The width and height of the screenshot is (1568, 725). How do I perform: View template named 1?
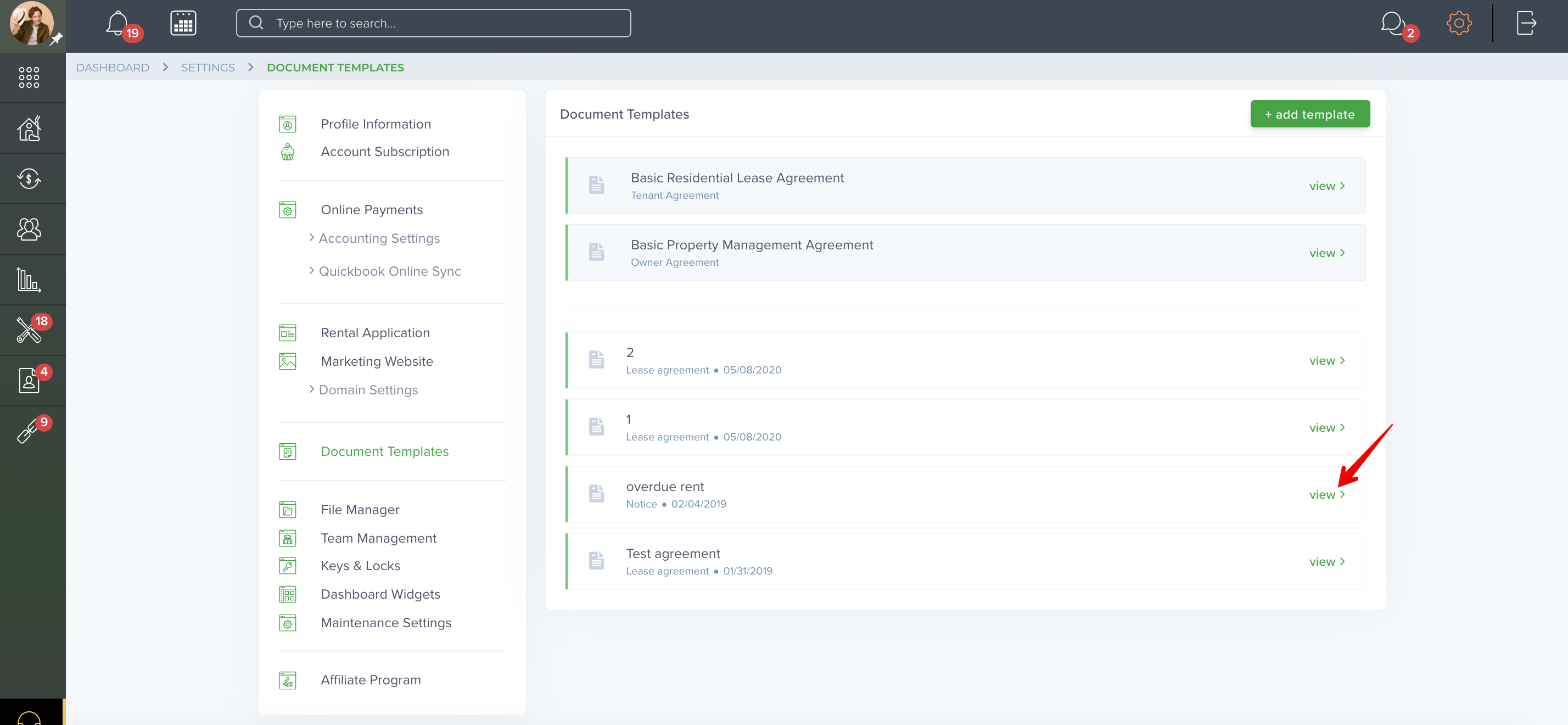[x=1326, y=428]
